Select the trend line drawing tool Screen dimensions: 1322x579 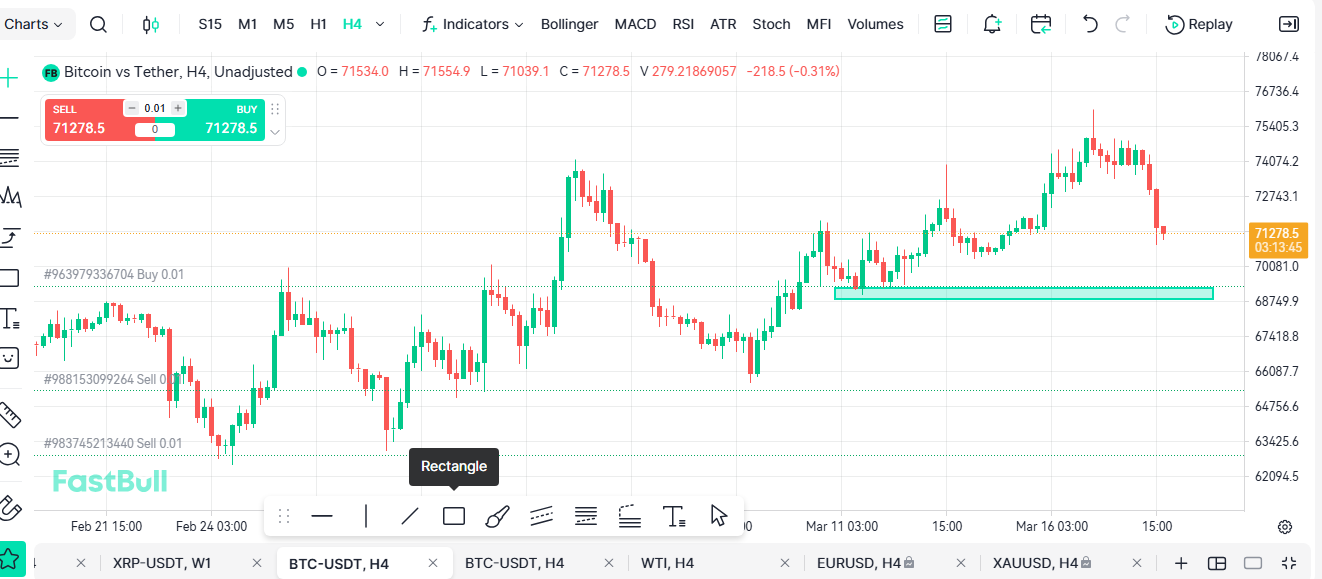pyautogui.click(x=410, y=516)
